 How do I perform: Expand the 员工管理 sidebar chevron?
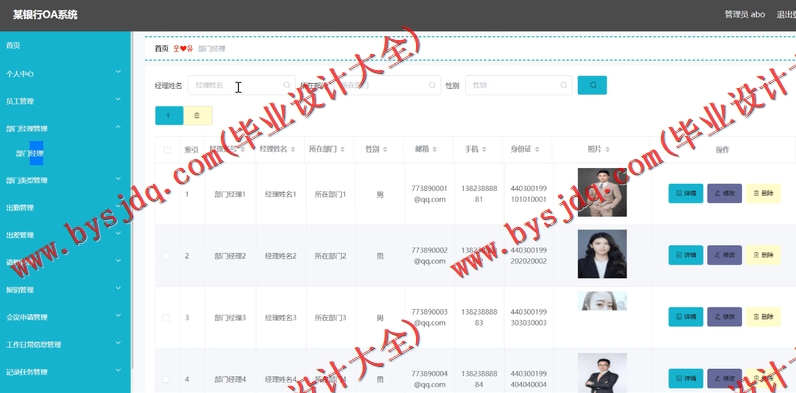coord(118,99)
